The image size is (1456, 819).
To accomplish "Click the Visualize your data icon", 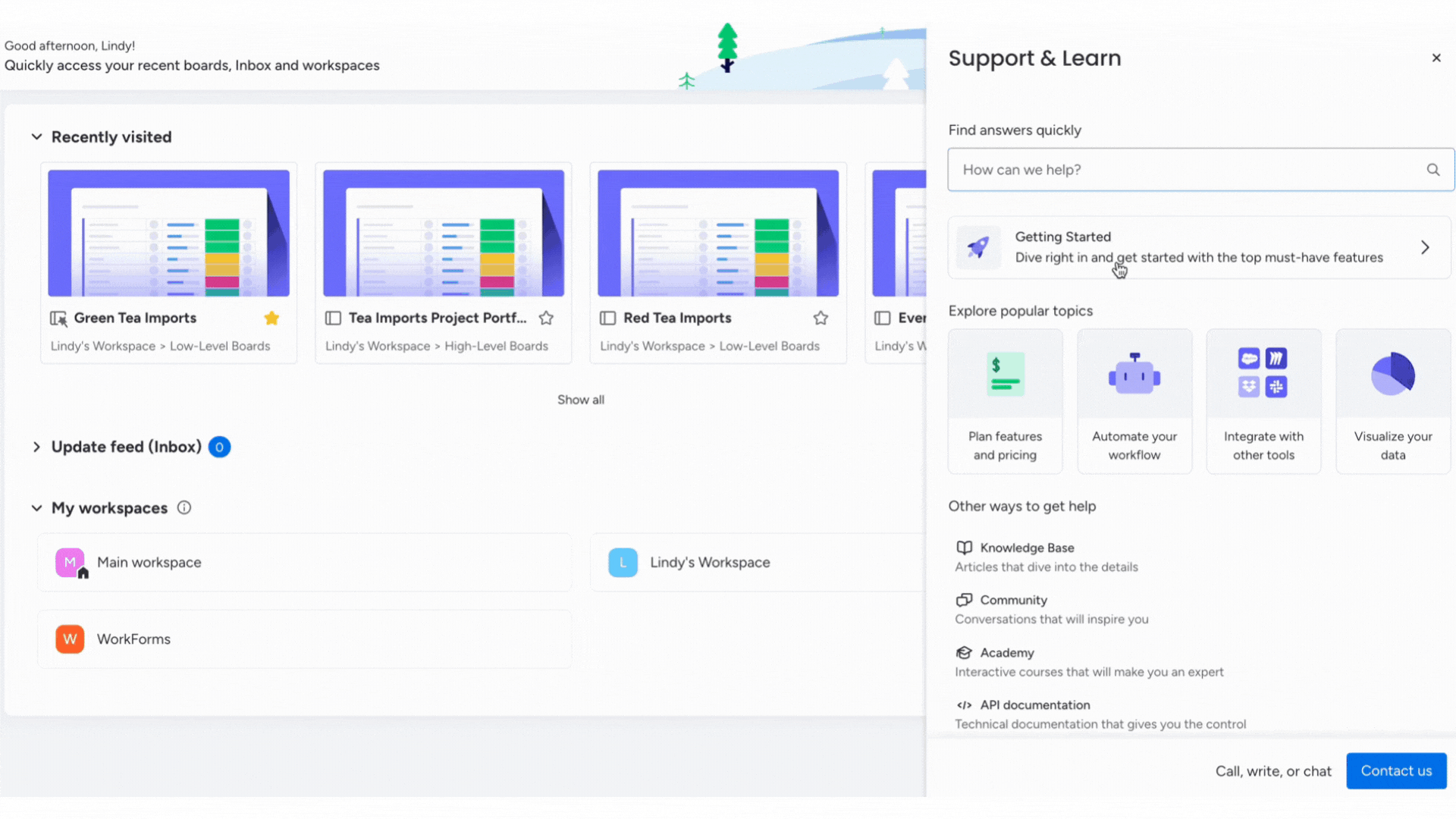I will [1393, 373].
